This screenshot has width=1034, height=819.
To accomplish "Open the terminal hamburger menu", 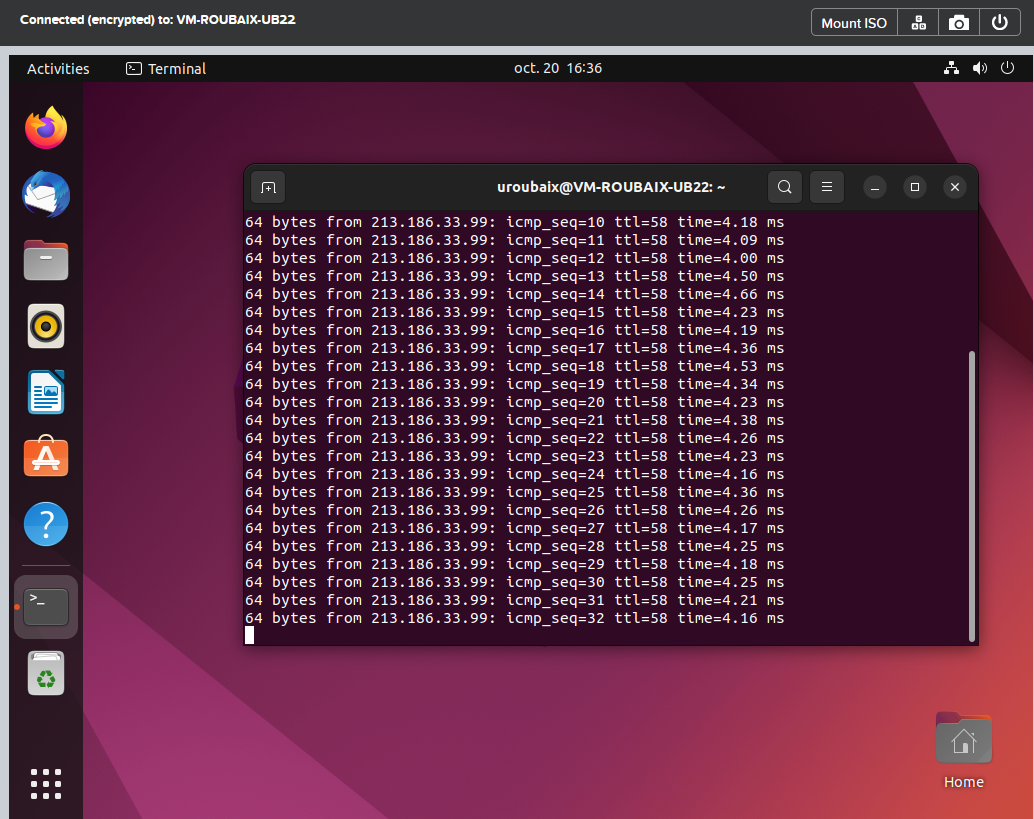I will pos(826,187).
